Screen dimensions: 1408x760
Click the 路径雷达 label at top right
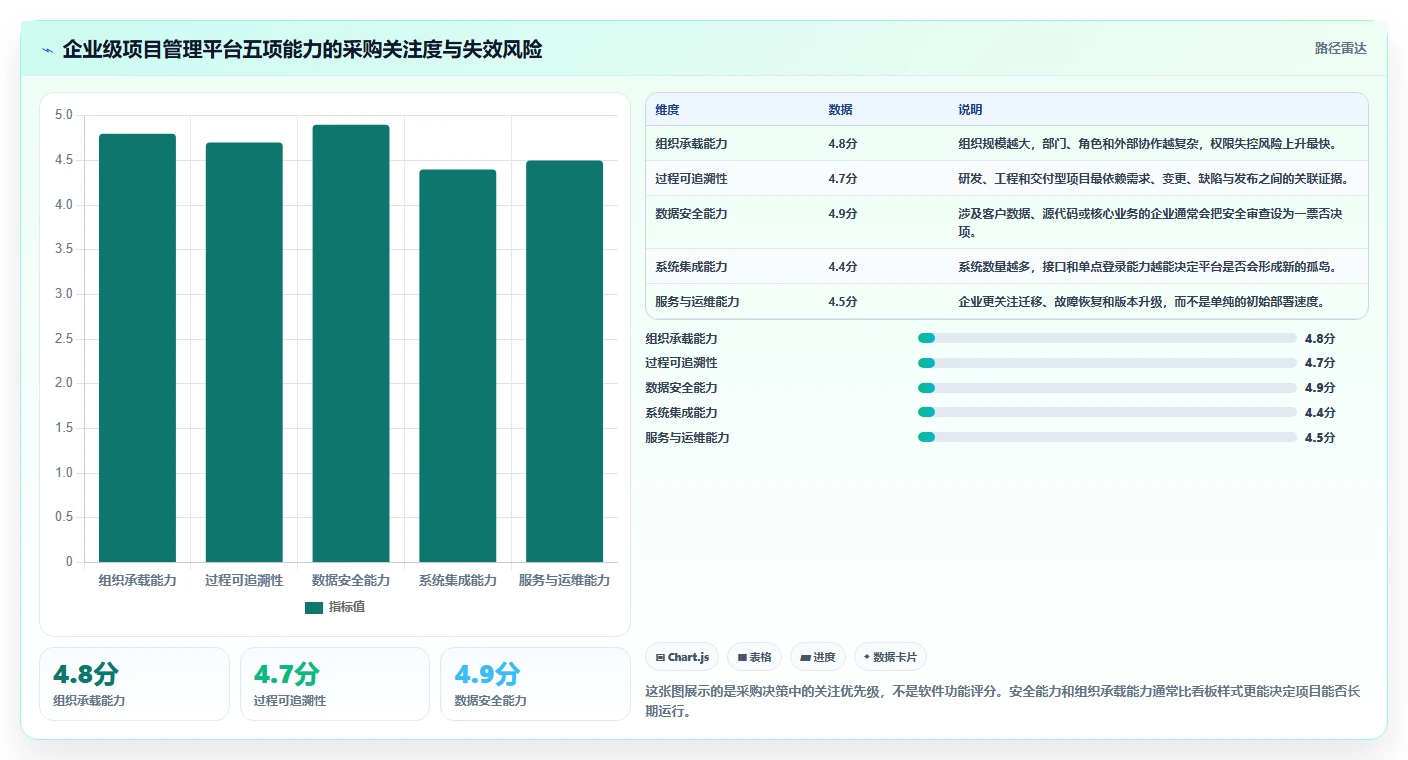[x=1340, y=48]
